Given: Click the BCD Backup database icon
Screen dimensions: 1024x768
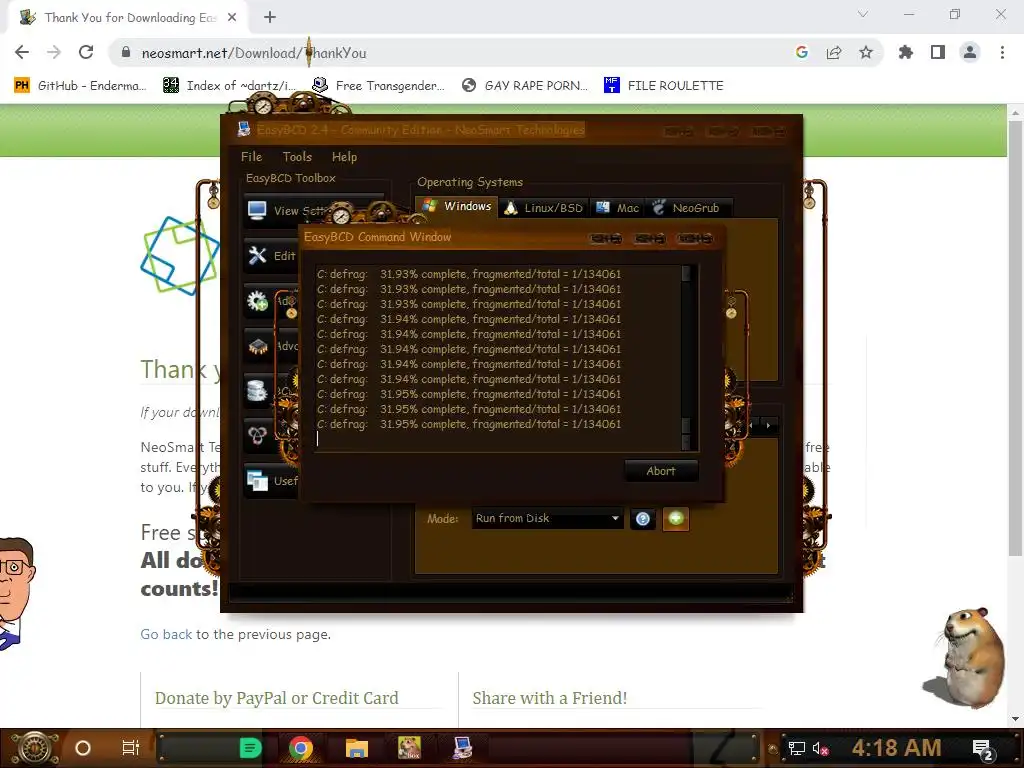Looking at the screenshot, I should click(x=257, y=391).
